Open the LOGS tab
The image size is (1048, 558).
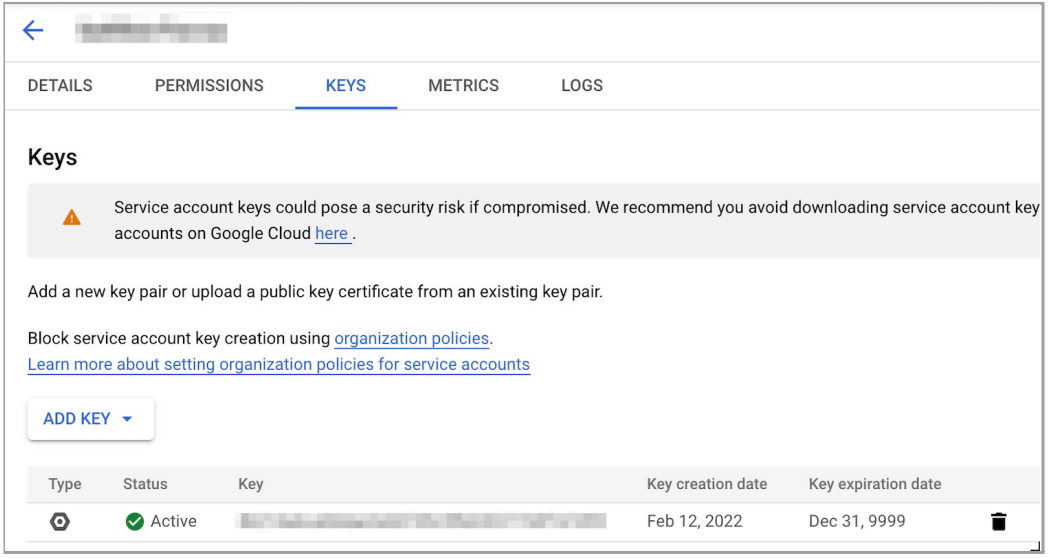coord(582,85)
